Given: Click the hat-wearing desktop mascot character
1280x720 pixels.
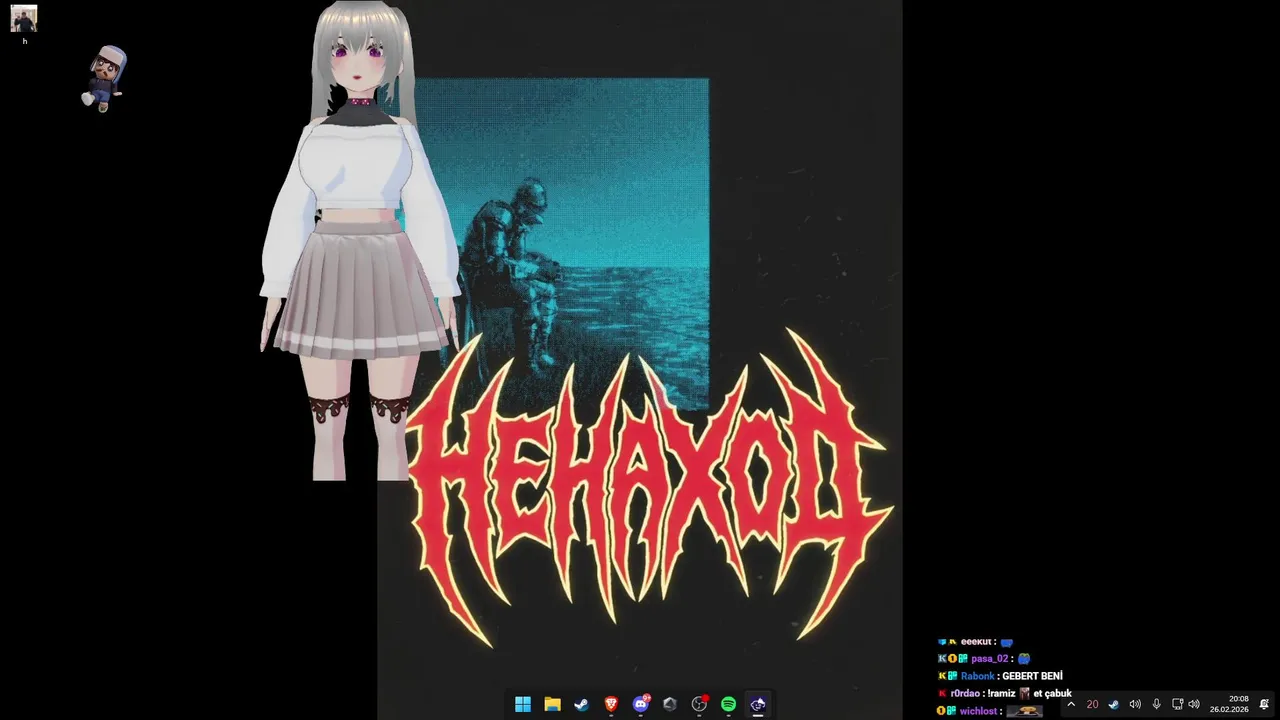Looking at the screenshot, I should tap(104, 78).
